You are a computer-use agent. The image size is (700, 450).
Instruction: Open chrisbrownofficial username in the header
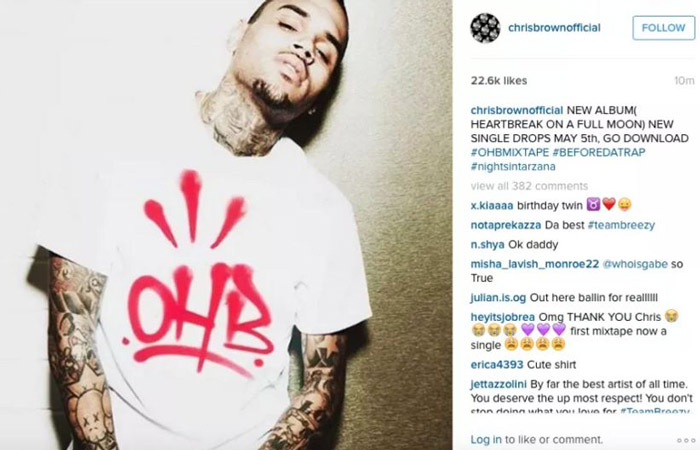pos(554,28)
